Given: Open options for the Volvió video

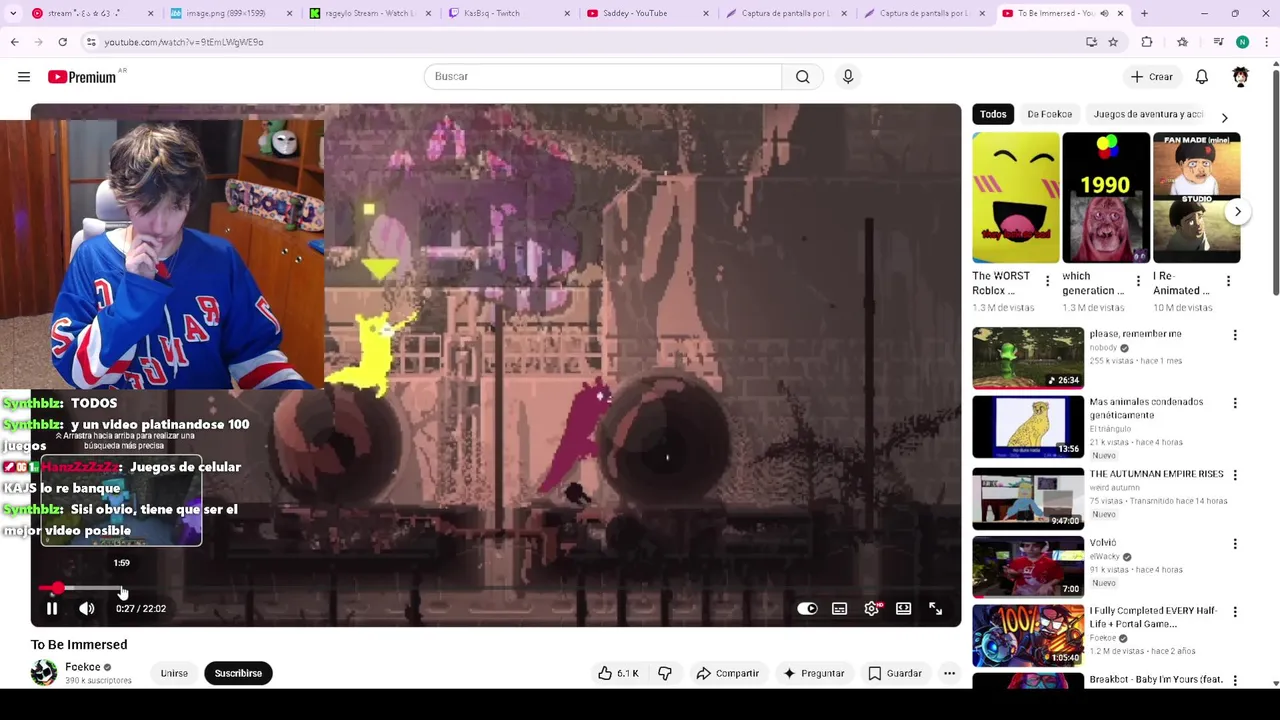Looking at the screenshot, I should tap(1235, 544).
